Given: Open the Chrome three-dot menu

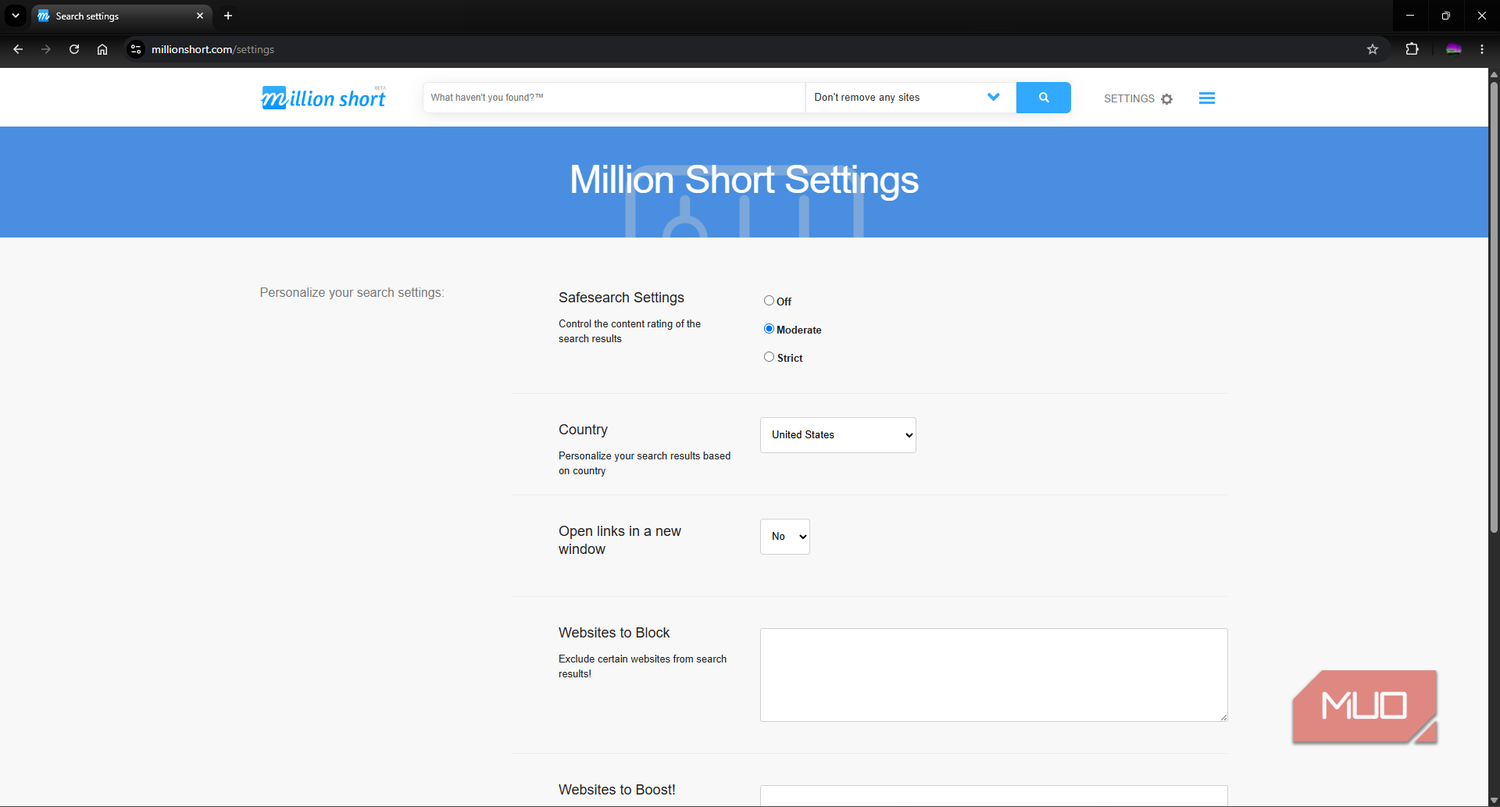Looking at the screenshot, I should [1482, 49].
